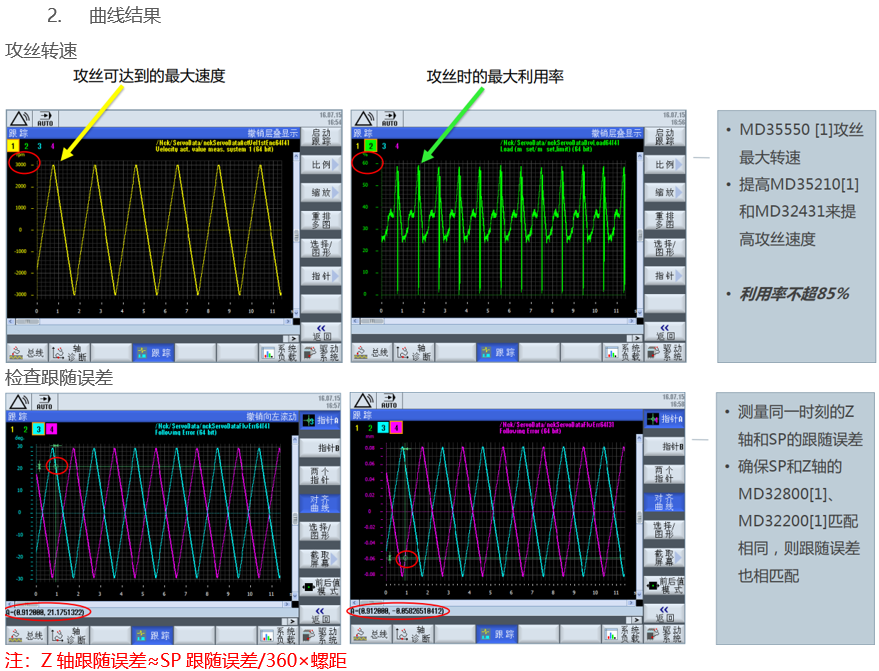Expand 比例 submenu in green load screen

pyautogui.click(x=665, y=164)
